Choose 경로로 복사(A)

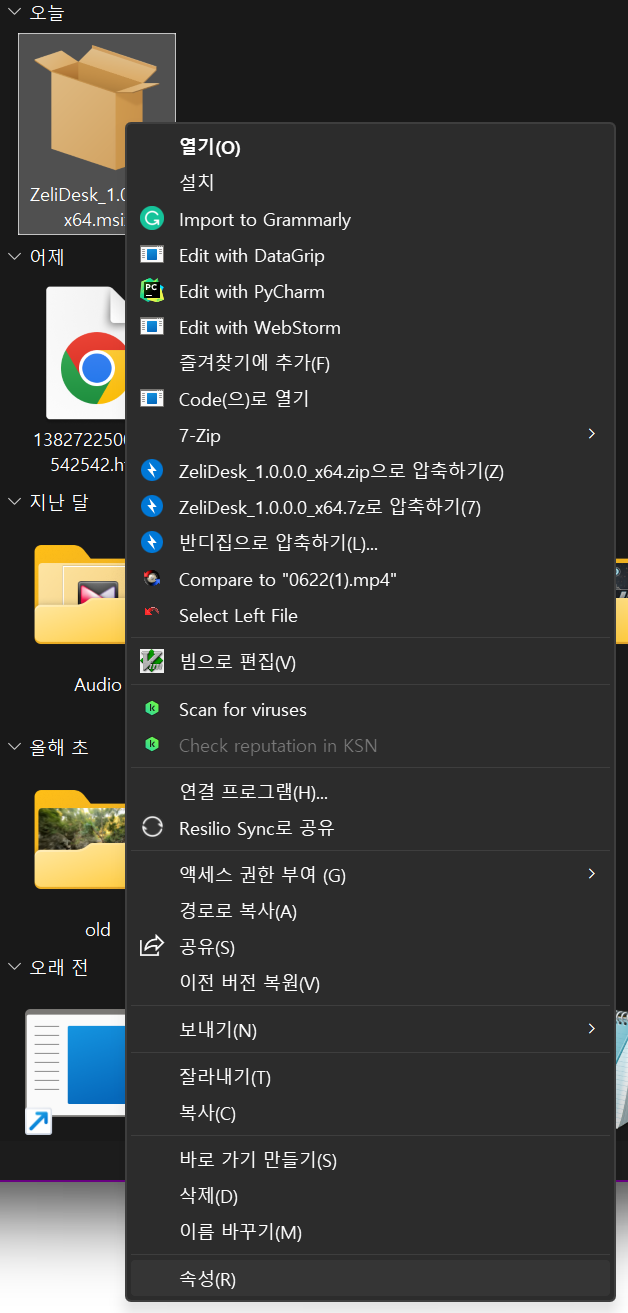click(x=370, y=911)
